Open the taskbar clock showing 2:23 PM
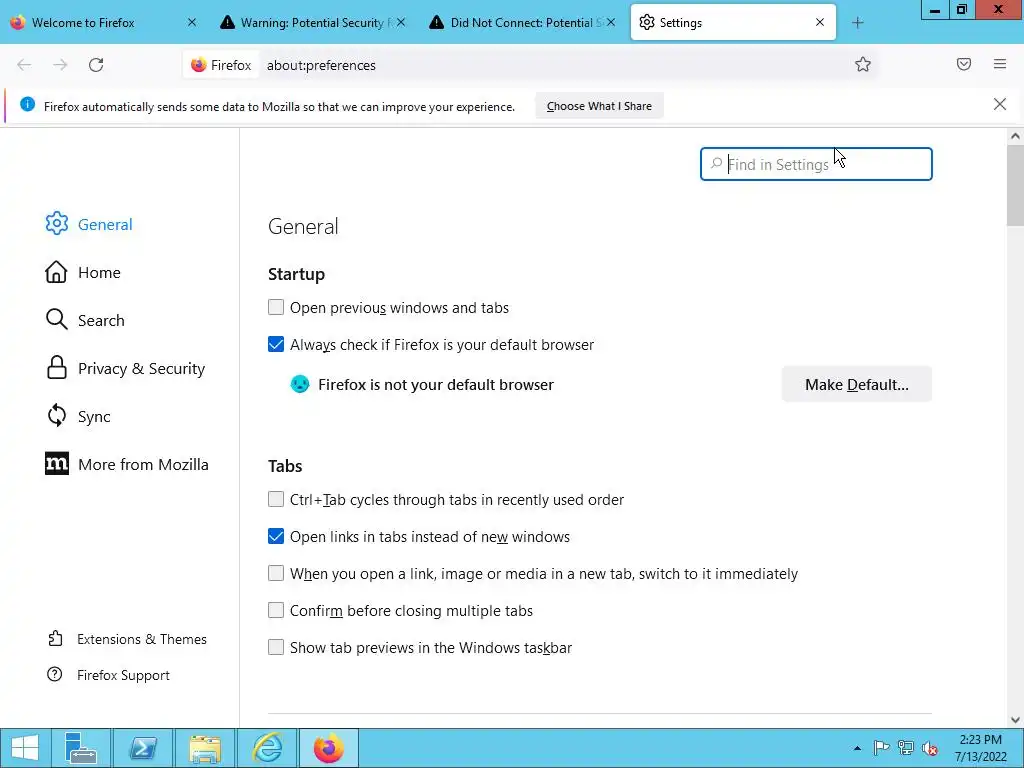Viewport: 1024px width, 768px height. click(x=980, y=748)
